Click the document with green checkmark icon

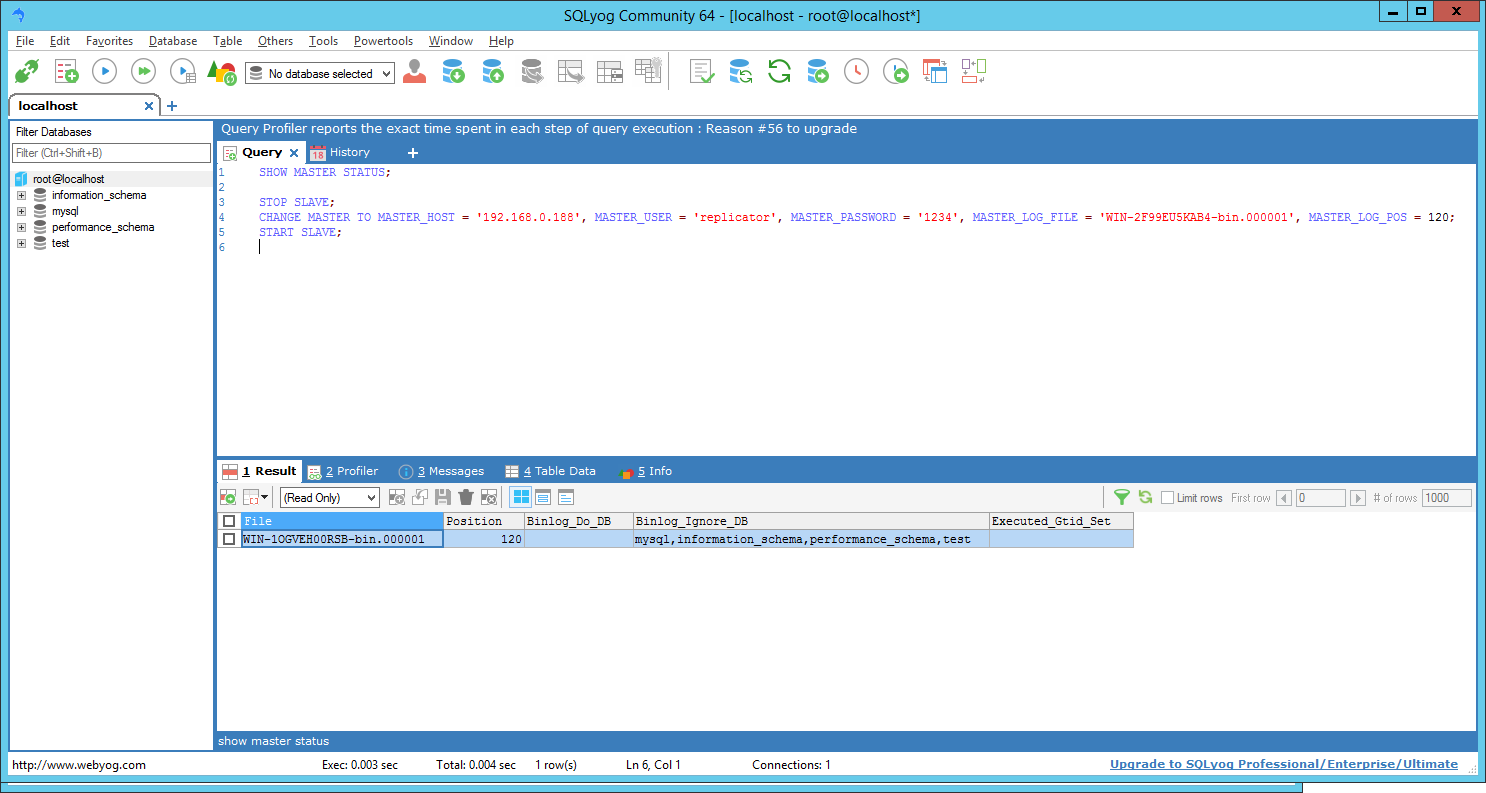[x=702, y=72]
